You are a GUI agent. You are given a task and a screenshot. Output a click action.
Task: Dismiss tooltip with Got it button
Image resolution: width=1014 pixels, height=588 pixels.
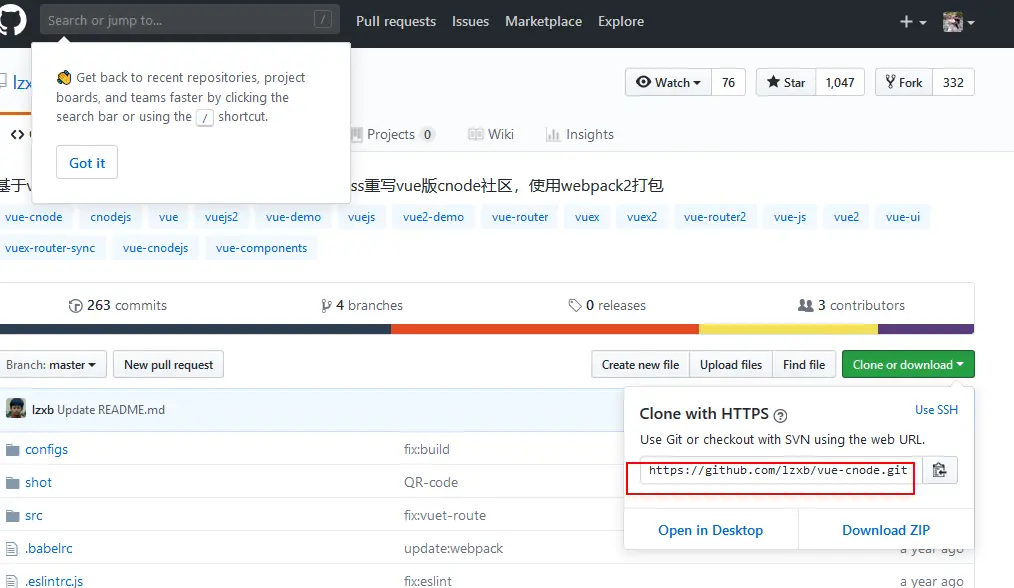[87, 162]
